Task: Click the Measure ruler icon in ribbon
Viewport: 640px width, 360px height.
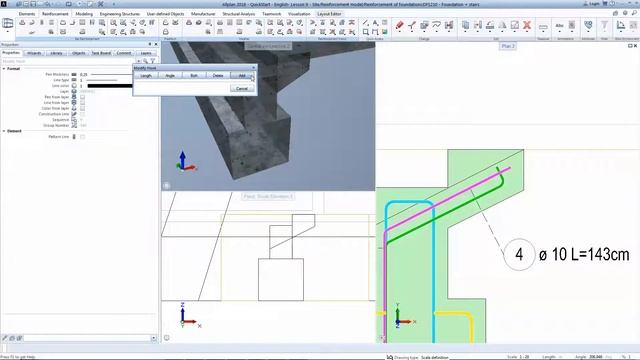Action: [543, 27]
